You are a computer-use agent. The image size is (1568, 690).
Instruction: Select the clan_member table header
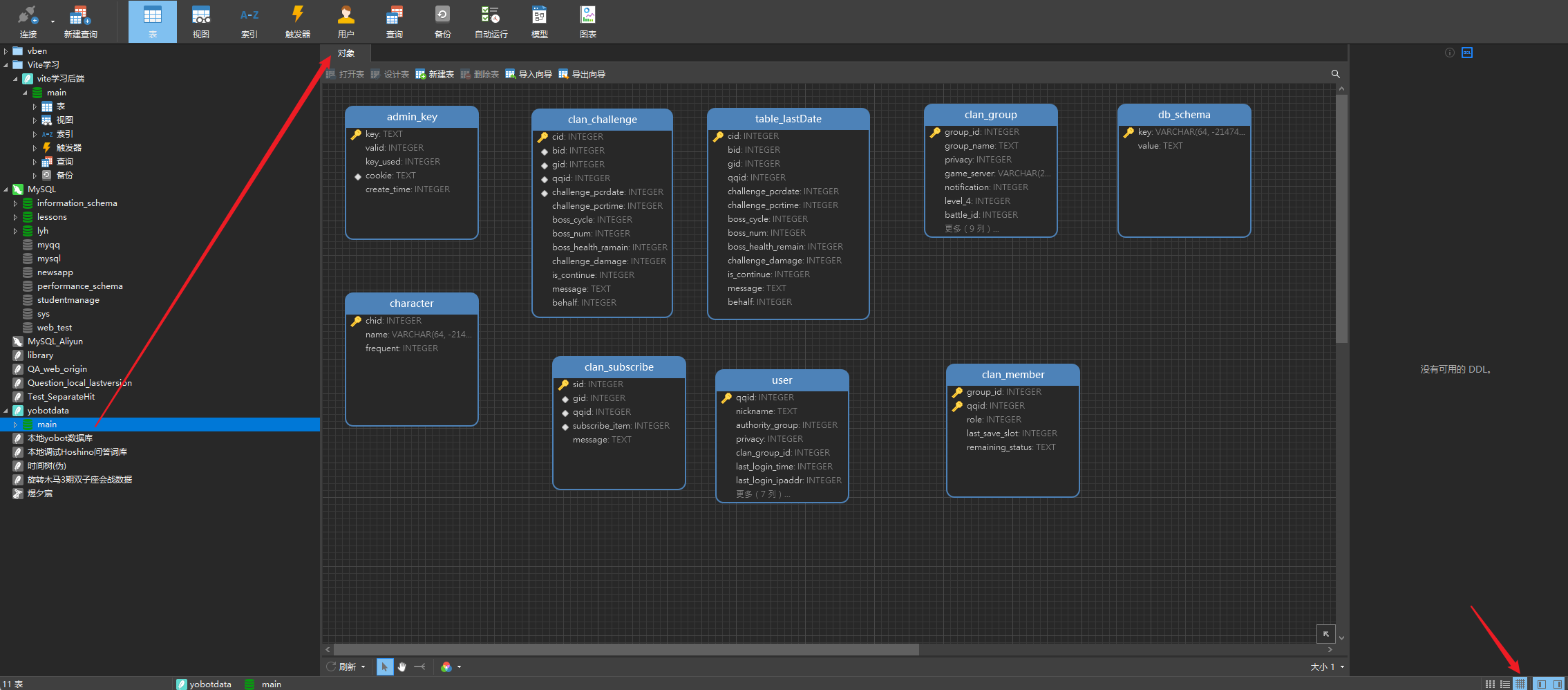pyautogui.click(x=1013, y=375)
